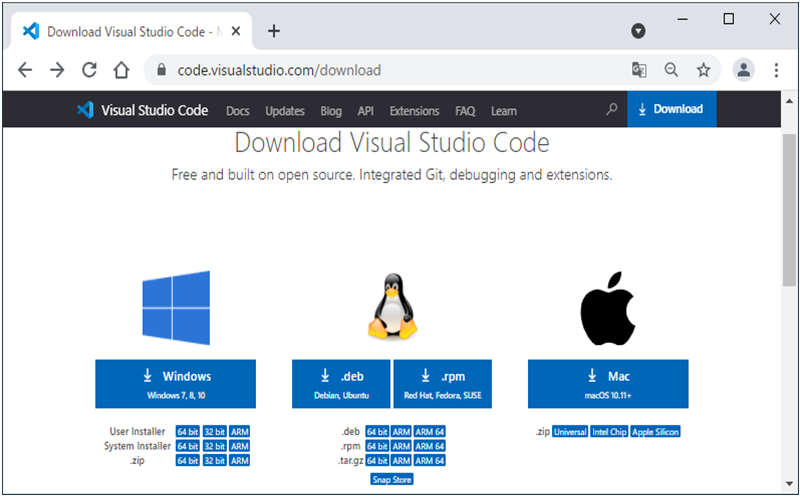
Task: Open a new browser tab
Action: (x=273, y=31)
